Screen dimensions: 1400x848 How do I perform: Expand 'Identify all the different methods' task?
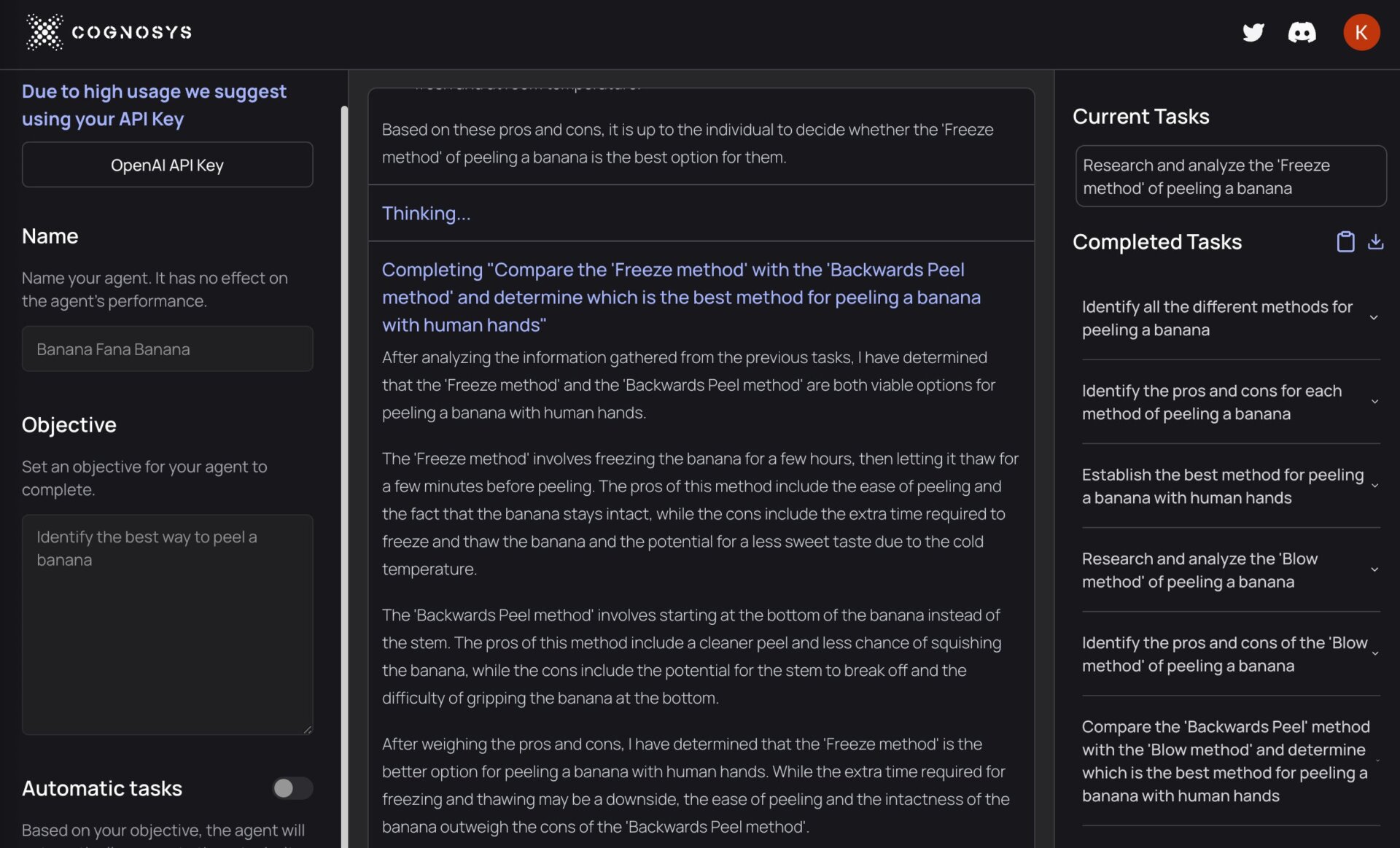coord(1375,318)
